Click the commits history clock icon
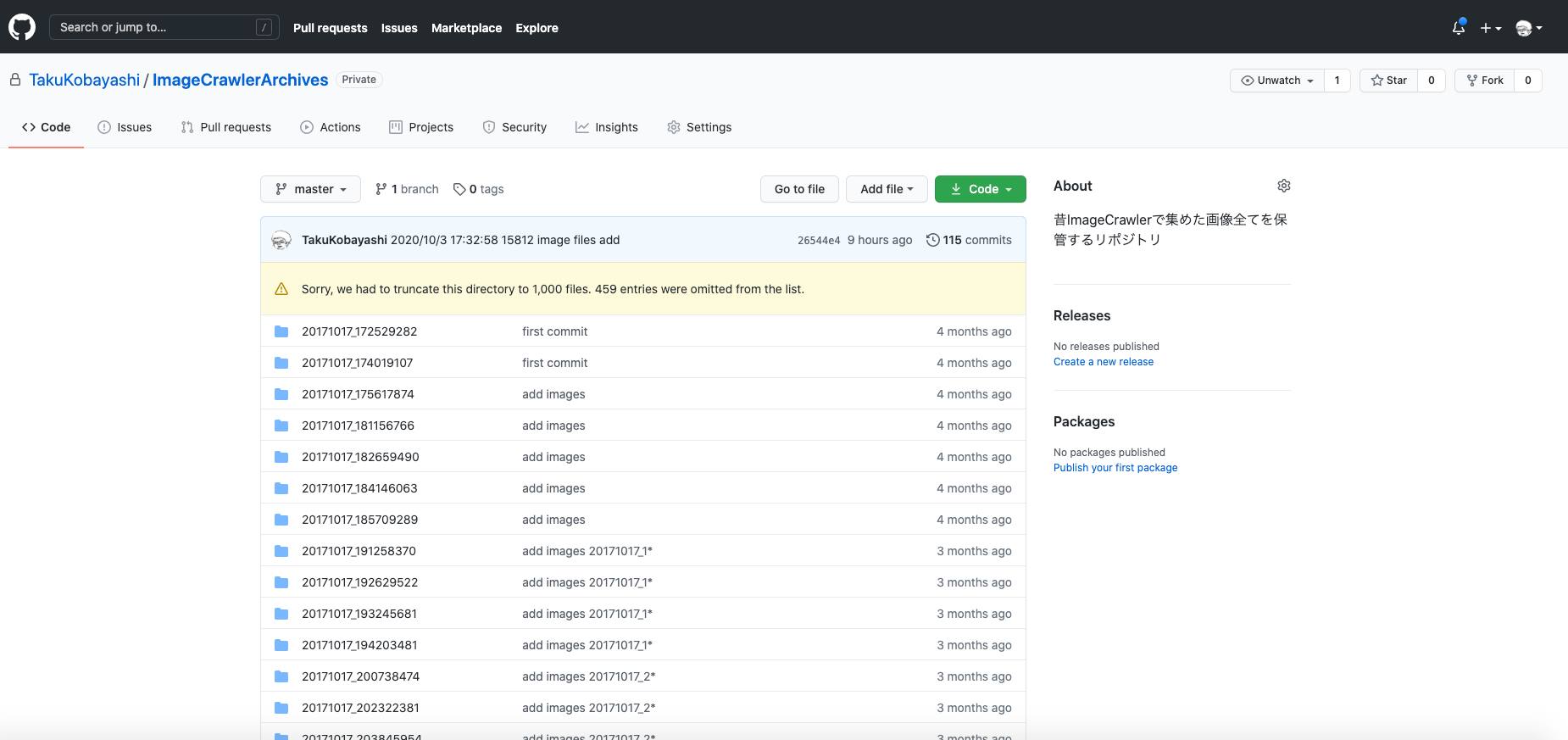This screenshot has height=740, width=1568. (x=932, y=240)
